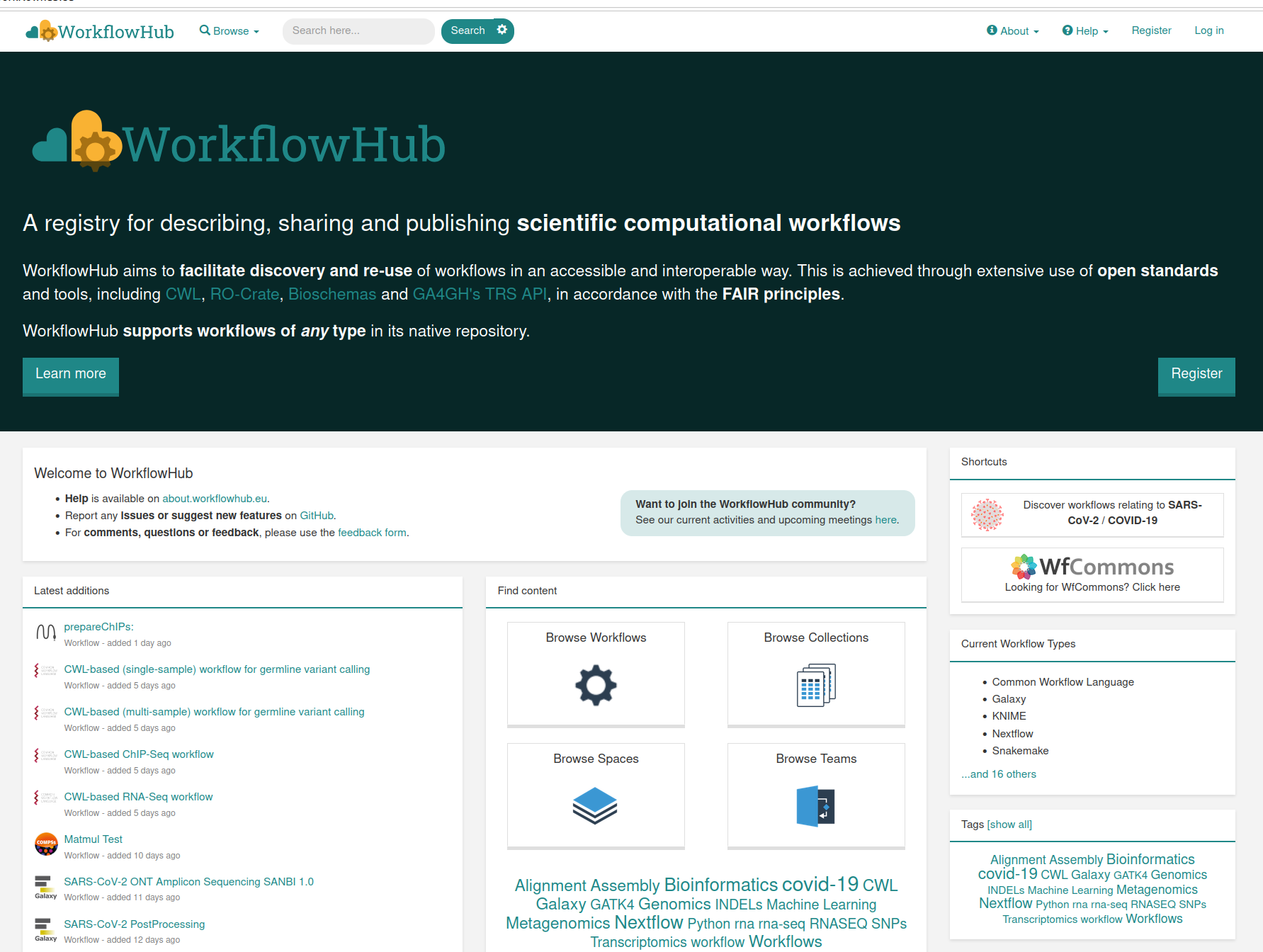Click the Learn more button

click(x=71, y=375)
